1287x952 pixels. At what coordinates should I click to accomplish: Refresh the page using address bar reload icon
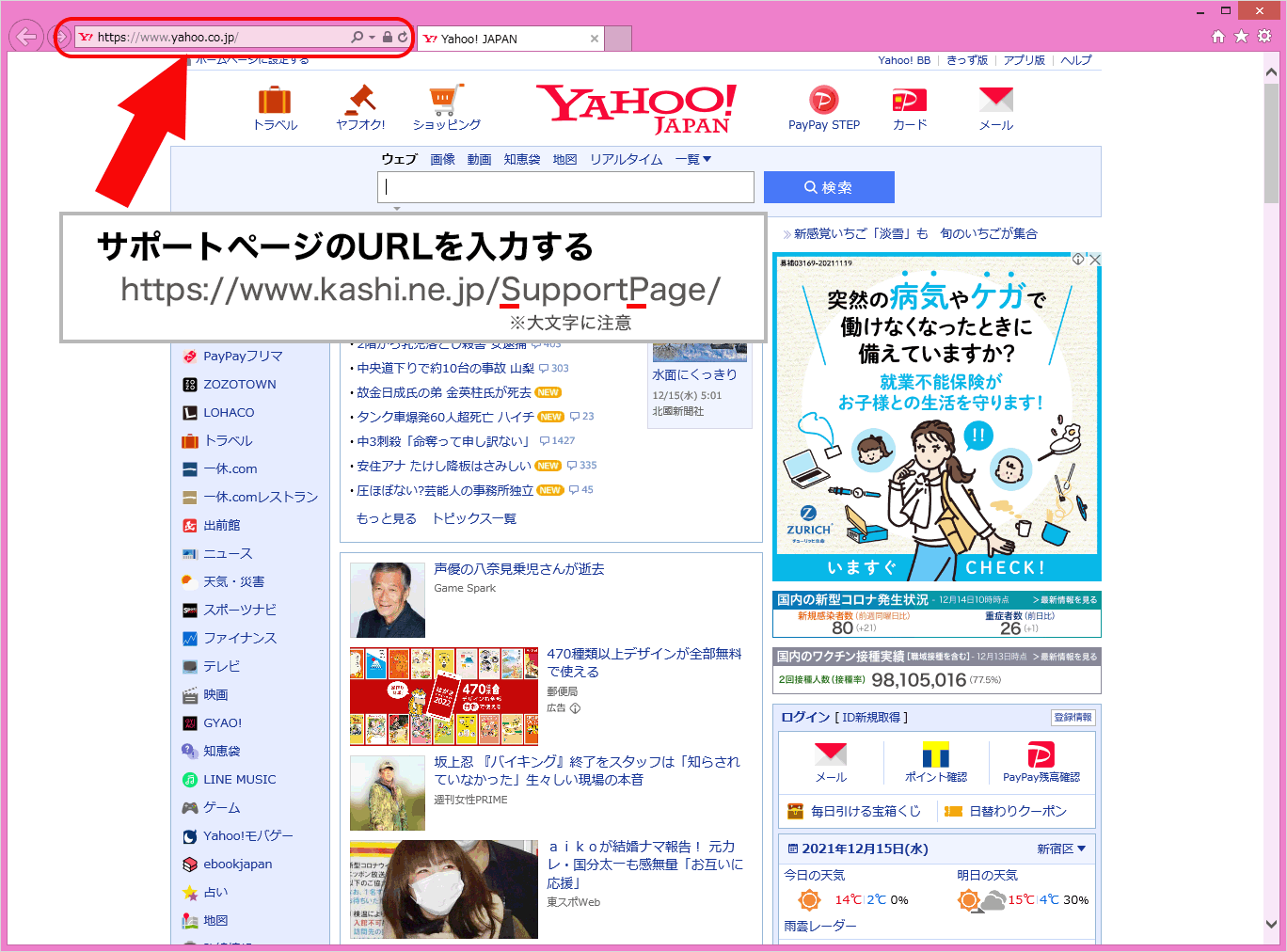(403, 38)
